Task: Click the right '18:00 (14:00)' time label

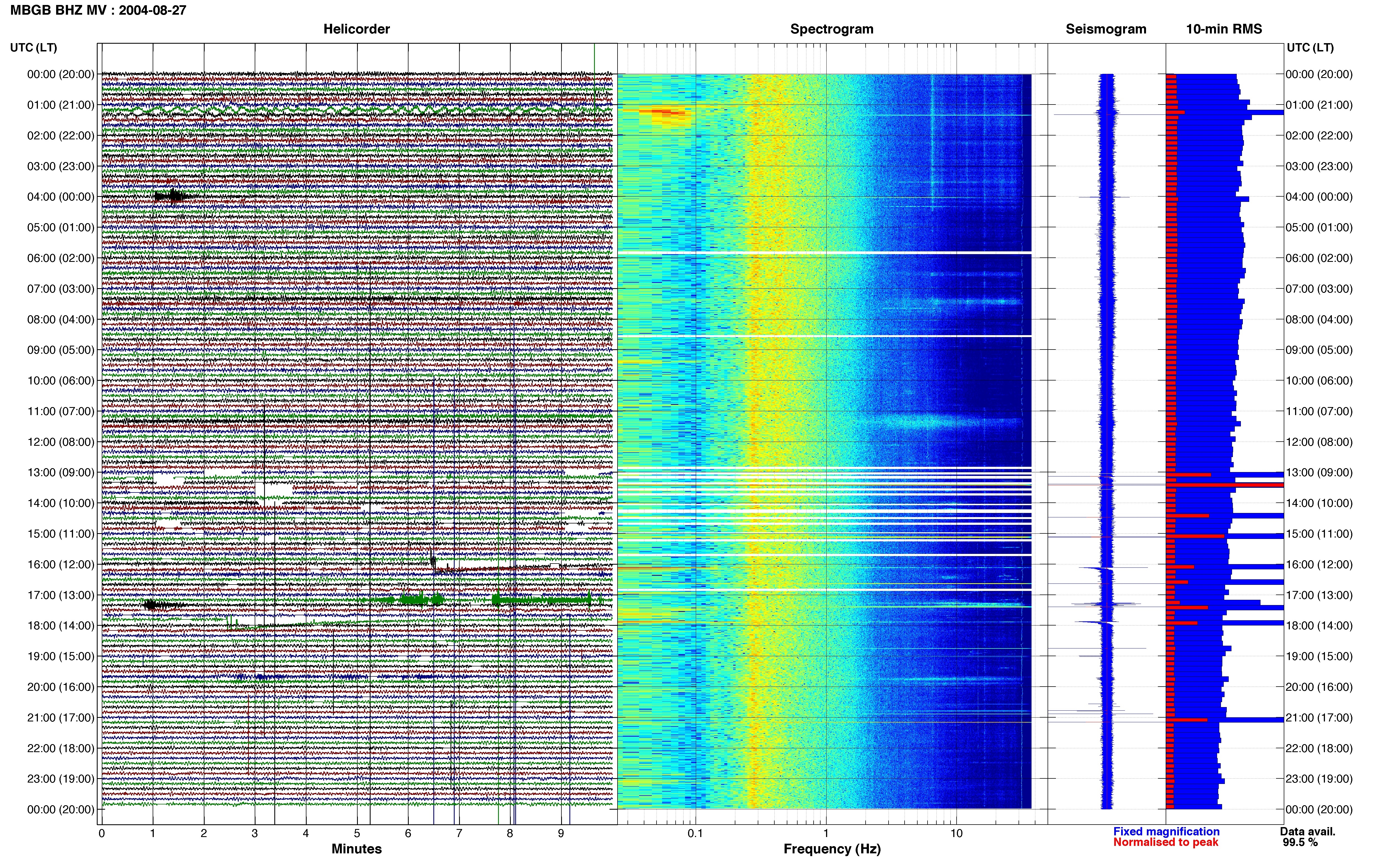Action: tap(1319, 626)
